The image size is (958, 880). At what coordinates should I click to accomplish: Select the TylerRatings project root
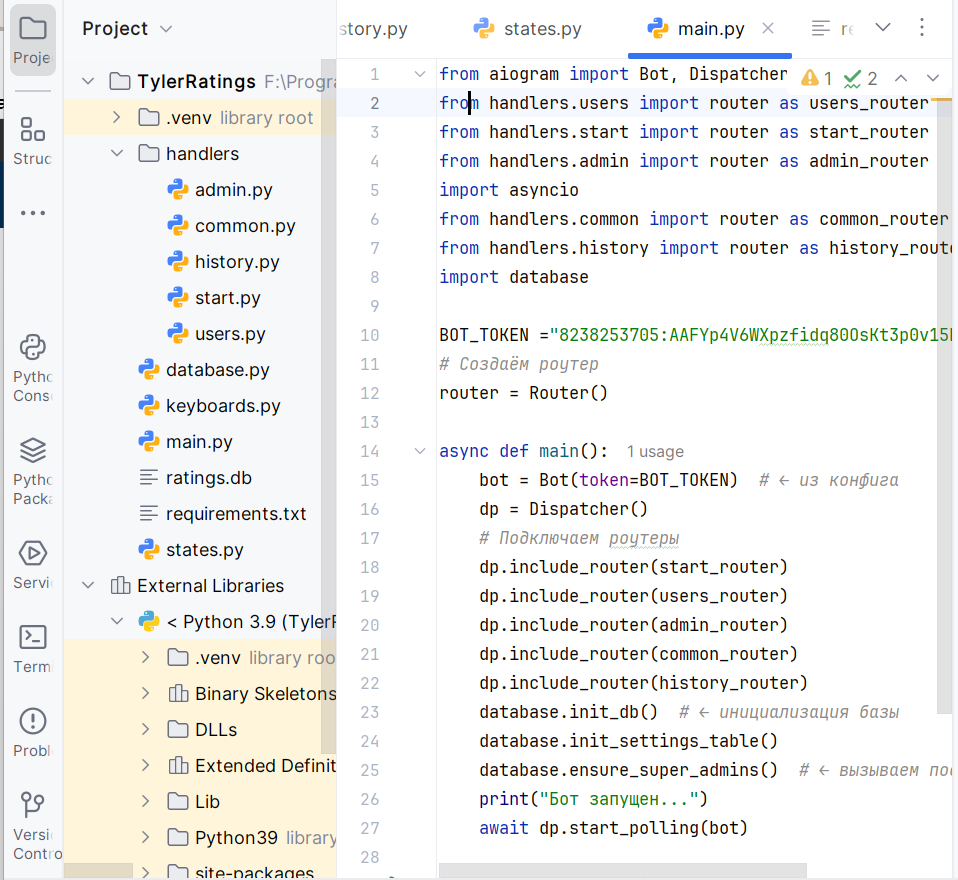click(196, 81)
